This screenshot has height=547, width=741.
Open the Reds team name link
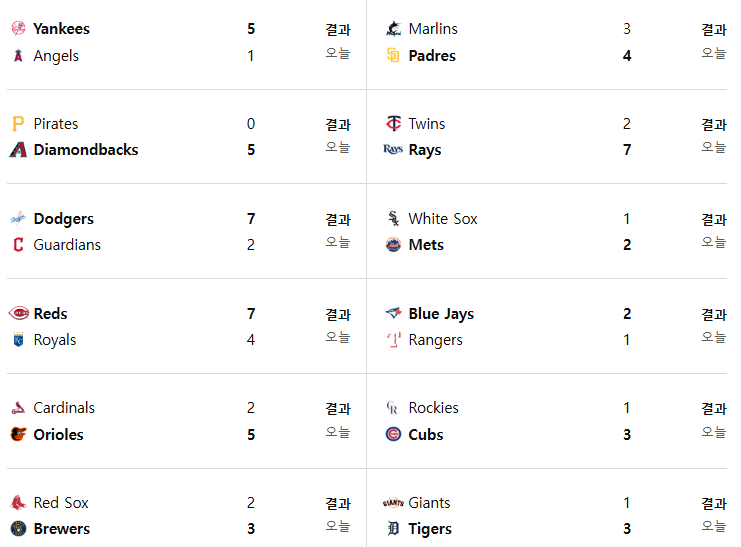click(x=51, y=313)
